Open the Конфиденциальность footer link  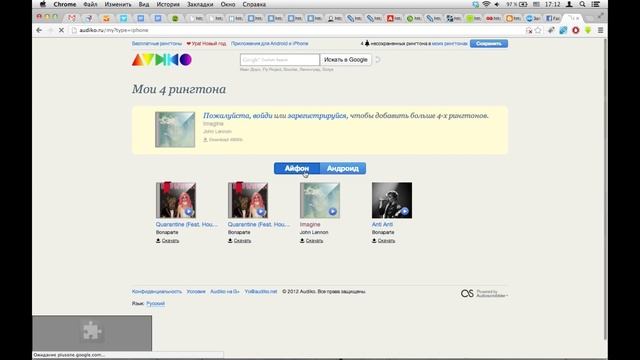[x=157, y=291]
